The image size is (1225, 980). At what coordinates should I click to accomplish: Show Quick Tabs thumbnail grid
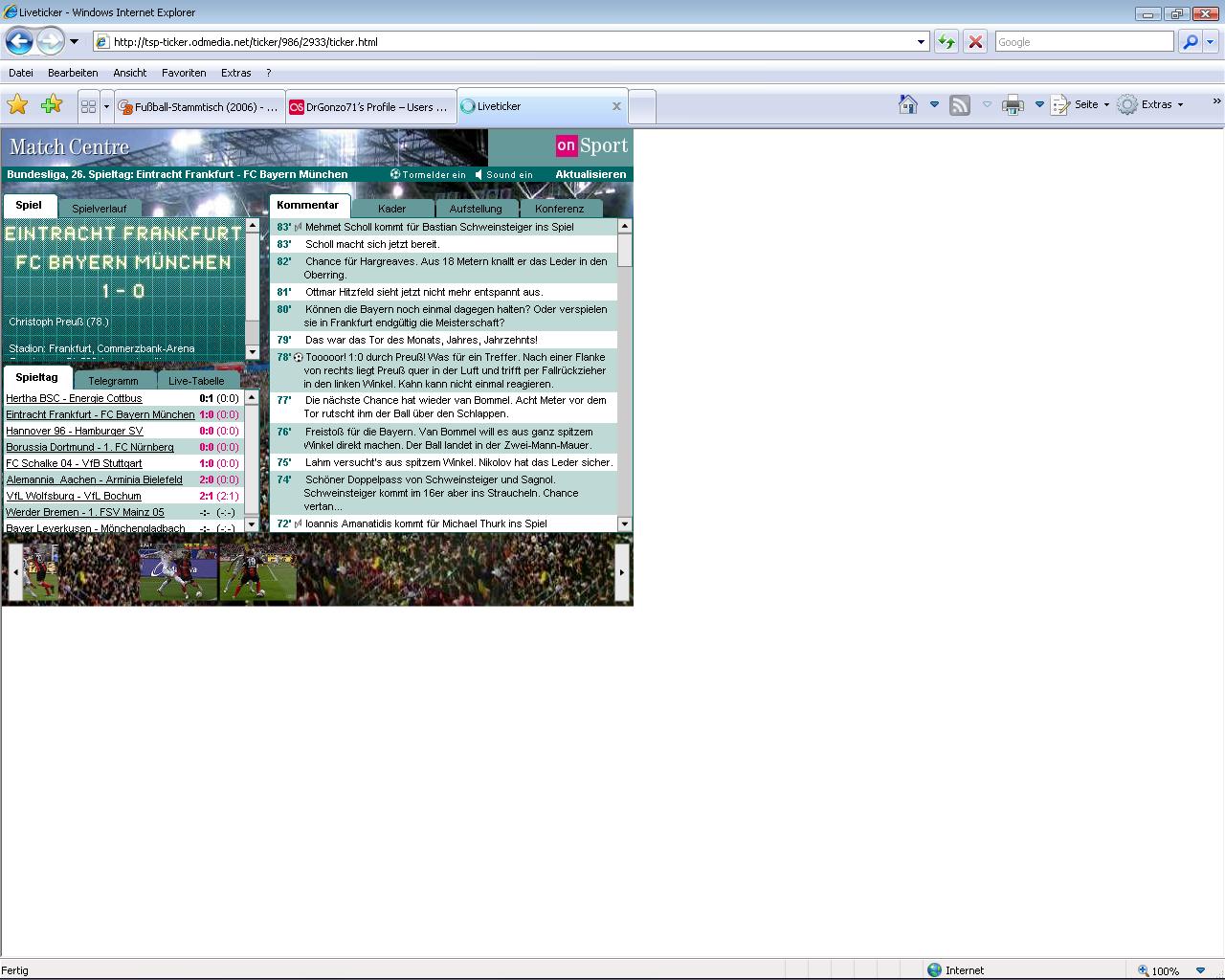click(88, 106)
